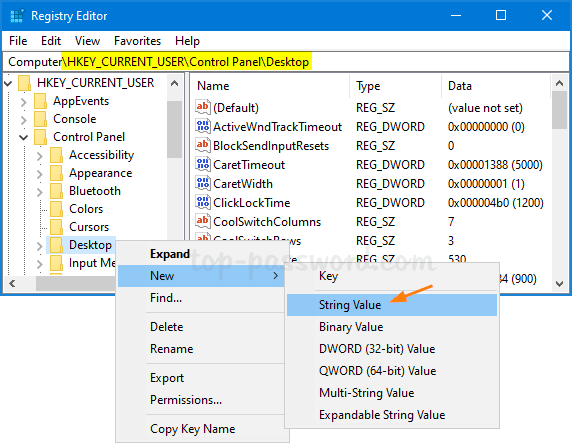Image resolution: width=572 pixels, height=443 pixels.
Task: Open the Favorites menu
Action: [137, 41]
